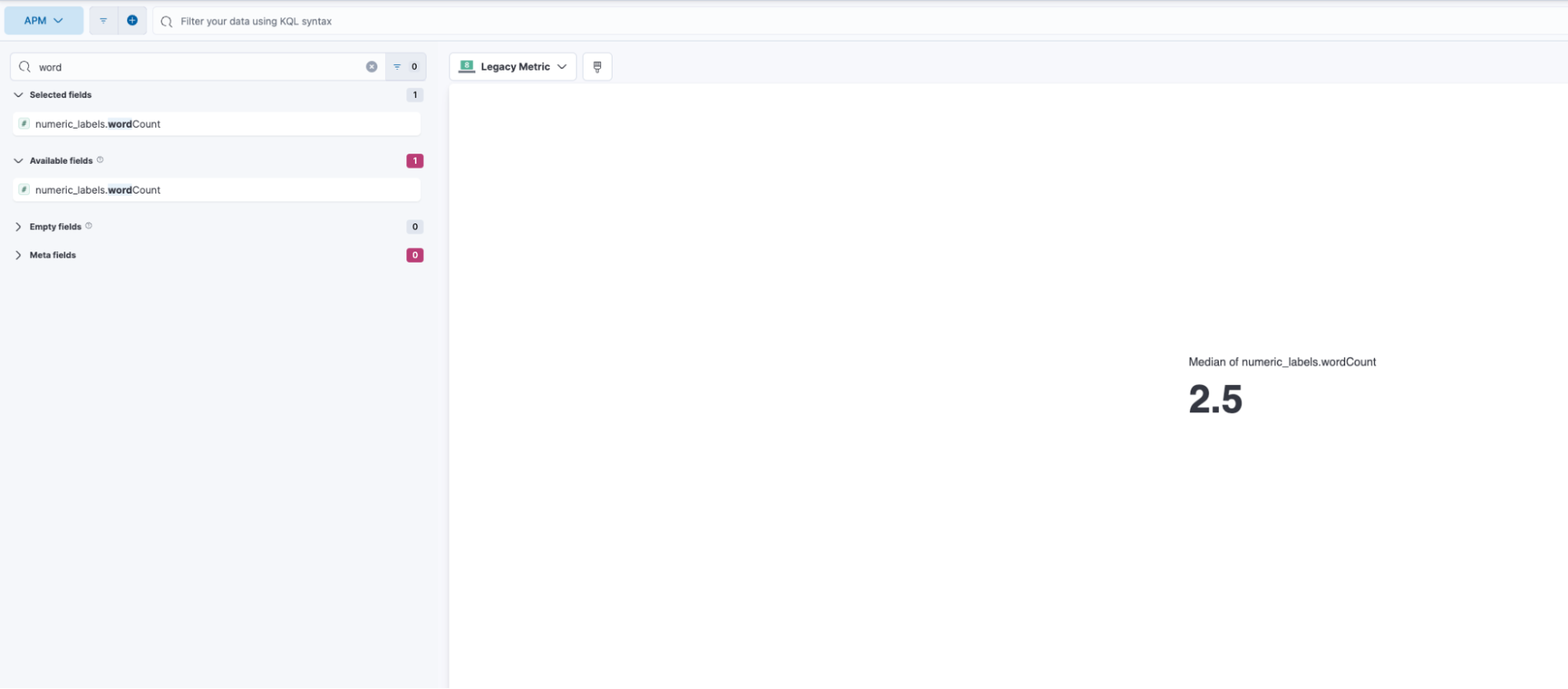
Task: Collapse the Available fields section
Action: click(19, 161)
